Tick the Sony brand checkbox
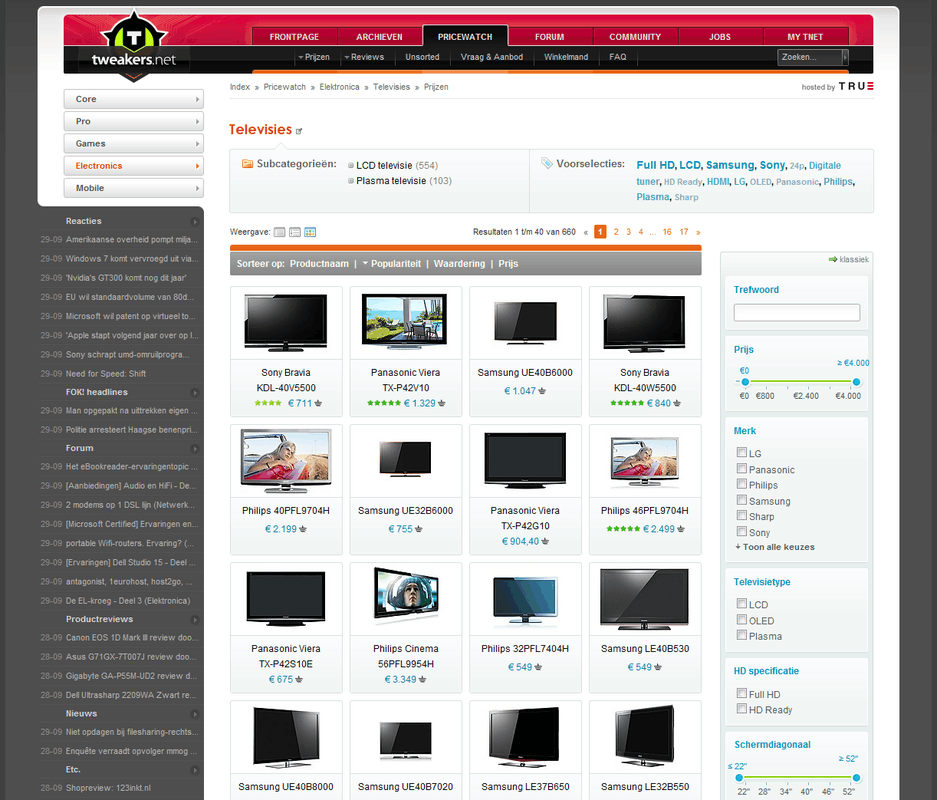This screenshot has width=937, height=800. pyautogui.click(x=742, y=532)
